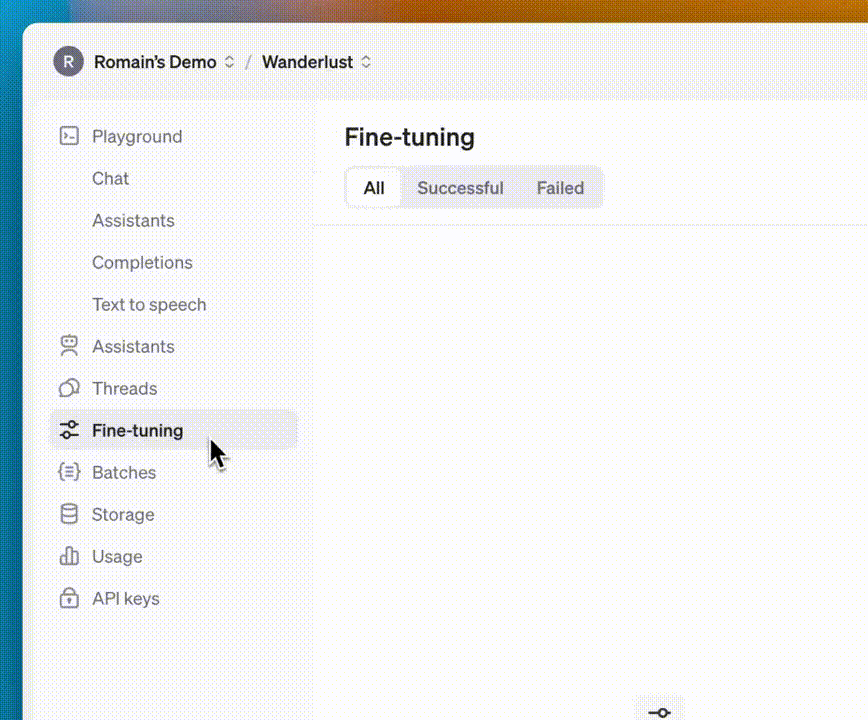Go to Completions playground
The height and width of the screenshot is (720, 868).
point(142,262)
